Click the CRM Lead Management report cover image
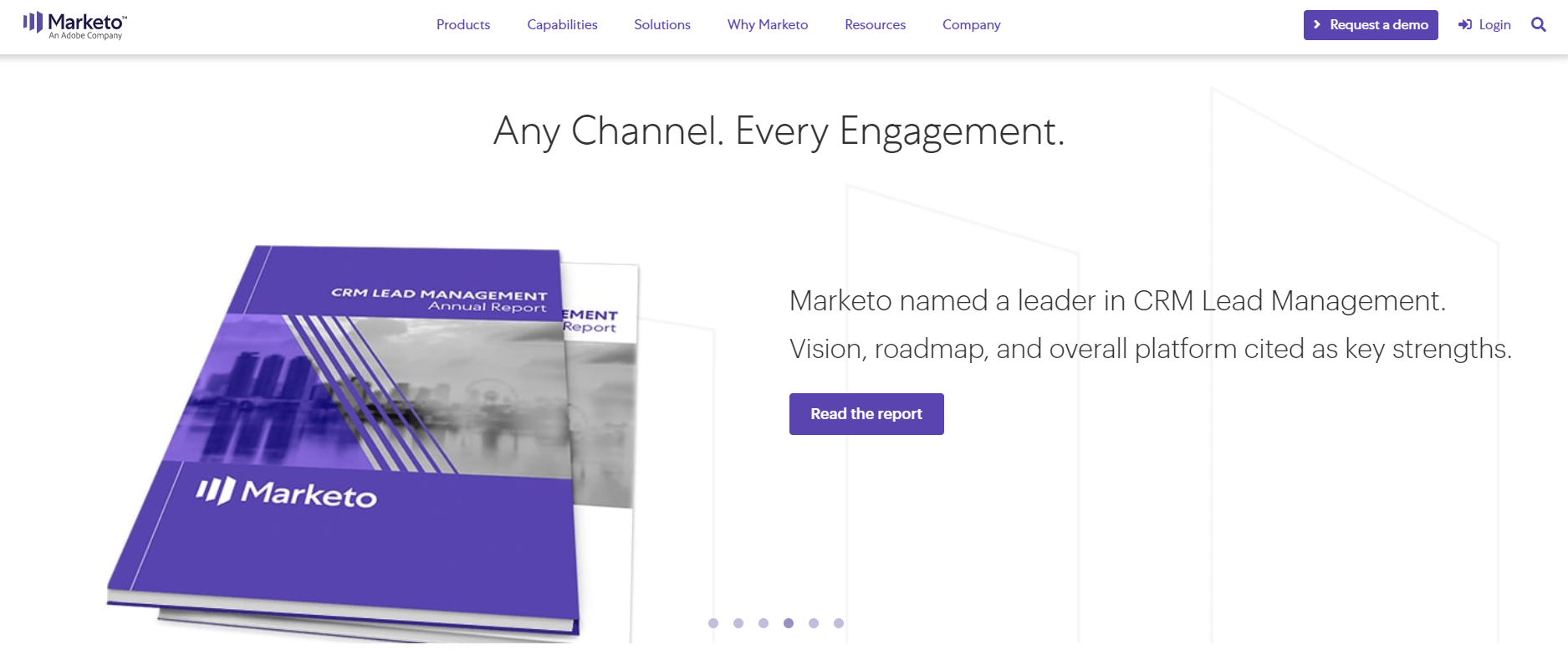This screenshot has width=1568, height=650. click(372, 443)
